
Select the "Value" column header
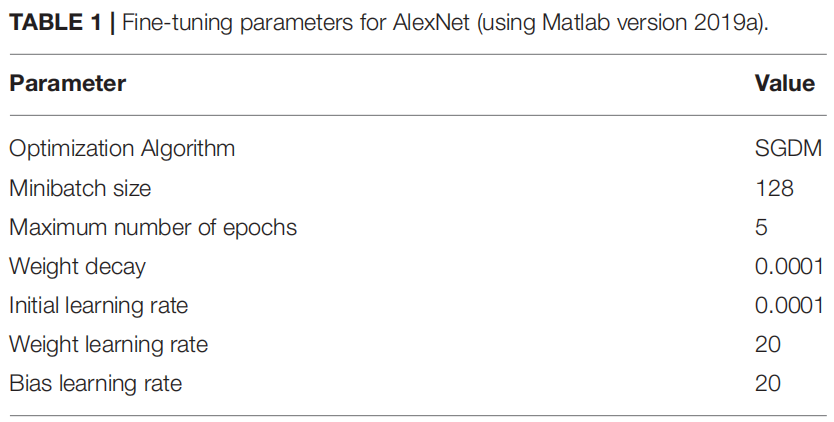point(785,83)
